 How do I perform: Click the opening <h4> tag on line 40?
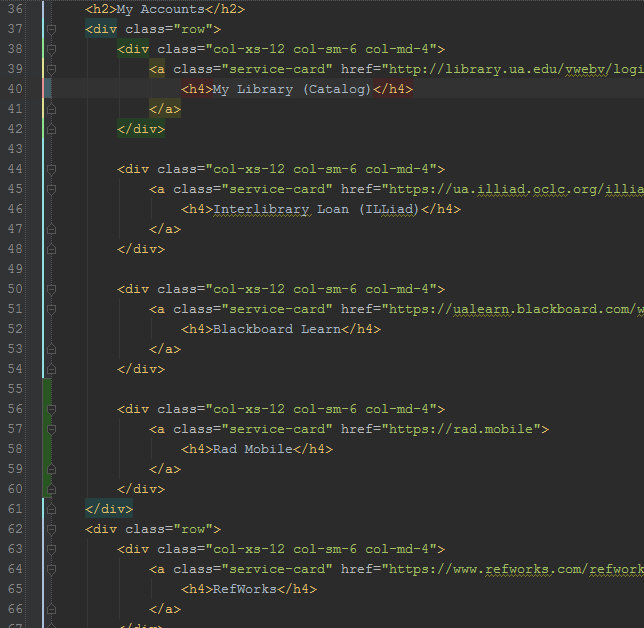point(197,89)
